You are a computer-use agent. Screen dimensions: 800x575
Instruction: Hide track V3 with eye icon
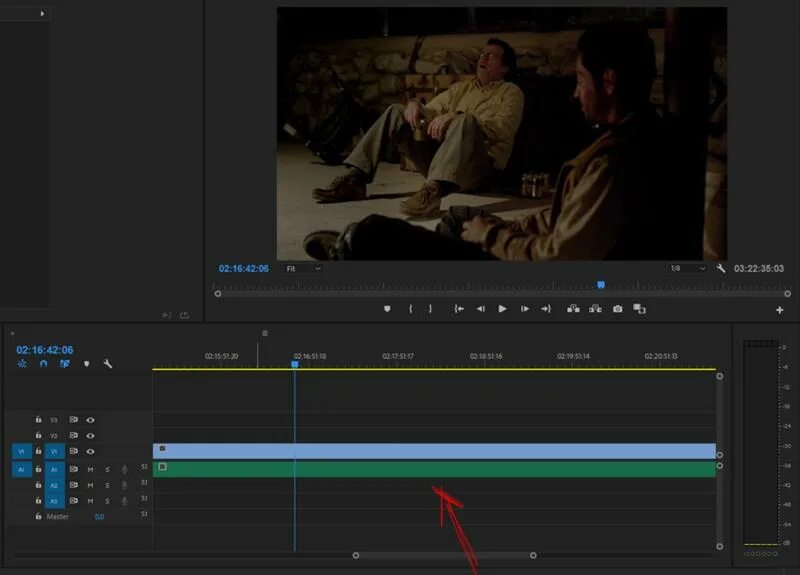coord(90,420)
